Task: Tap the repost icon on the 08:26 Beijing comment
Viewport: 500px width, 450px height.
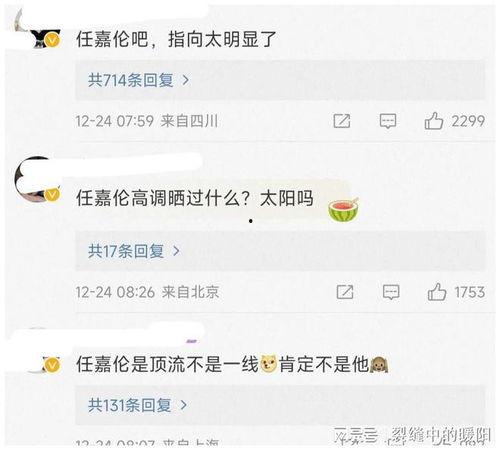Action: point(345,292)
